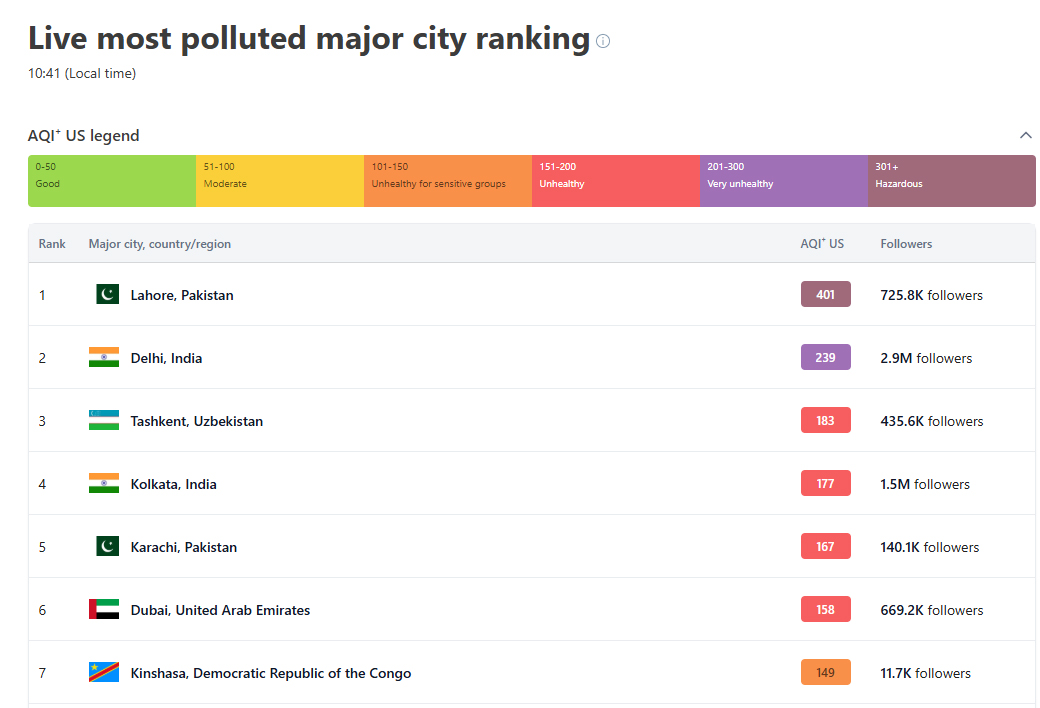Click the India flag next to Kolkata

[x=104, y=483]
